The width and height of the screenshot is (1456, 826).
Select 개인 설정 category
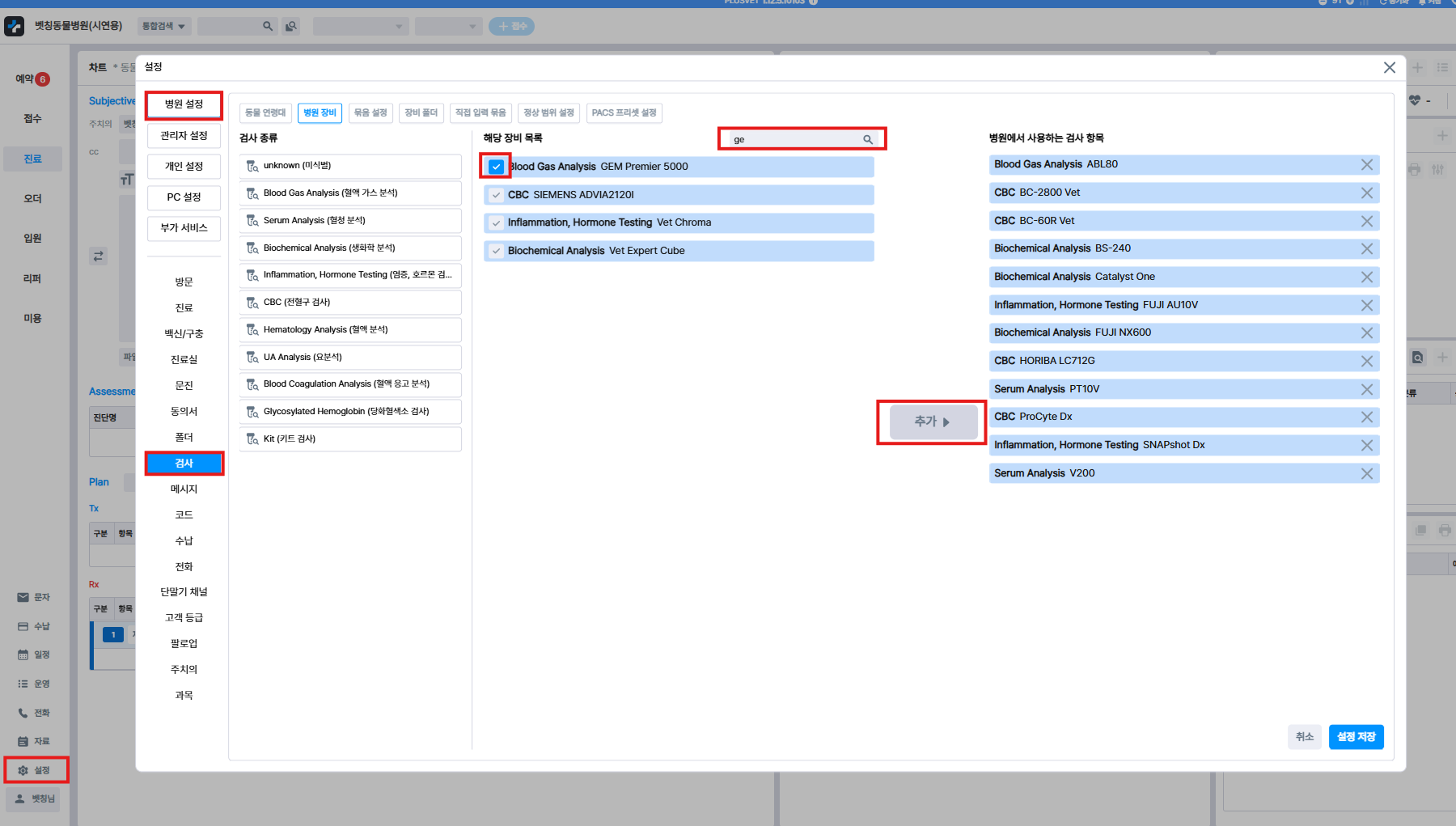(x=184, y=166)
